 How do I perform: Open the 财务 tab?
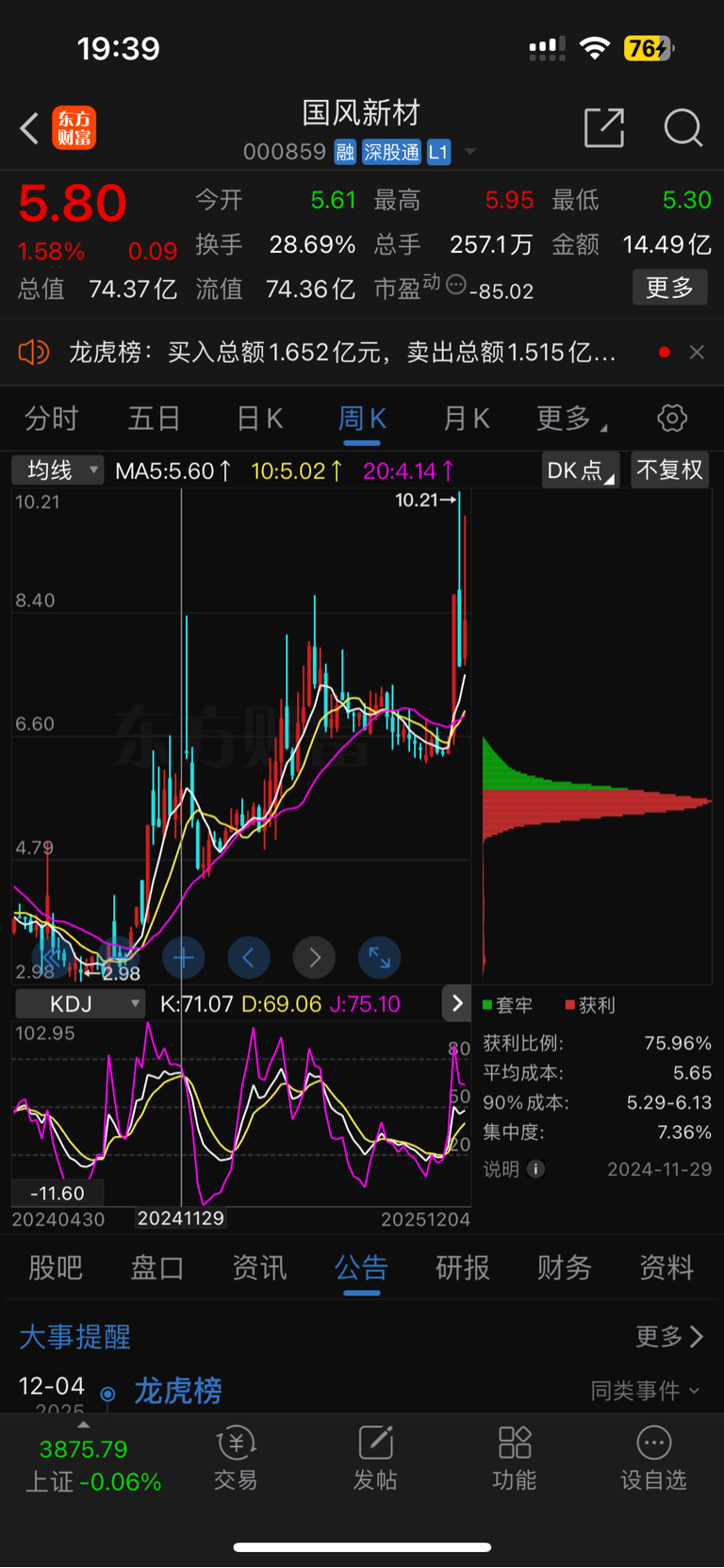[565, 1268]
